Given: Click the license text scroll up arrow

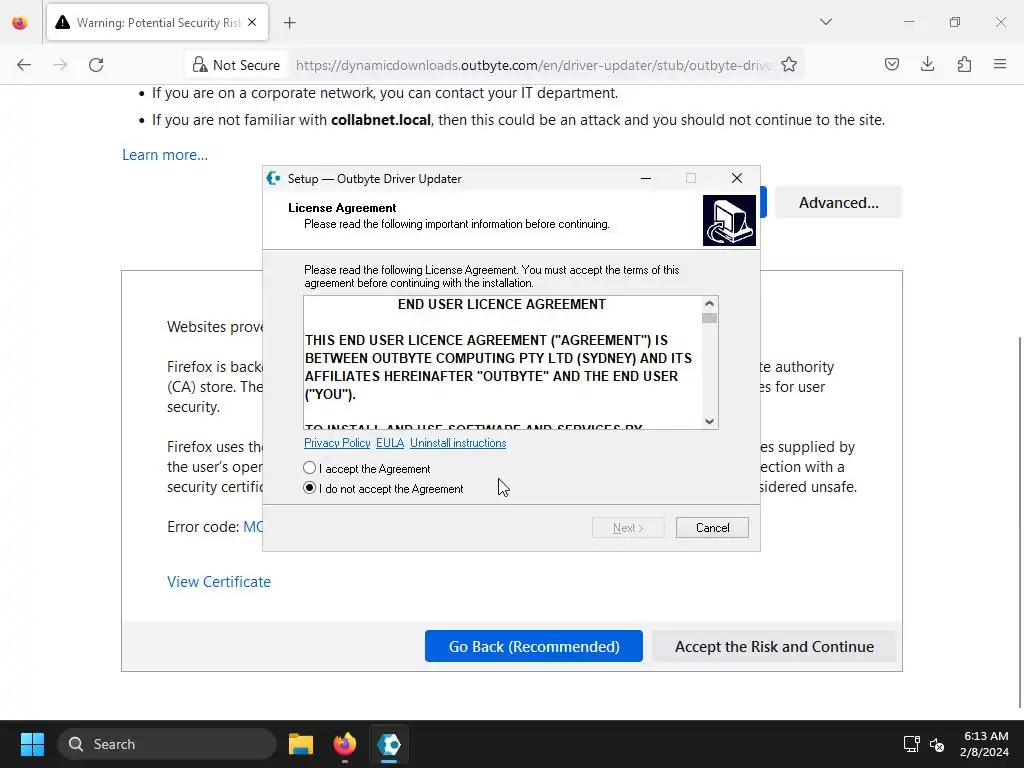Looking at the screenshot, I should 709,304.
